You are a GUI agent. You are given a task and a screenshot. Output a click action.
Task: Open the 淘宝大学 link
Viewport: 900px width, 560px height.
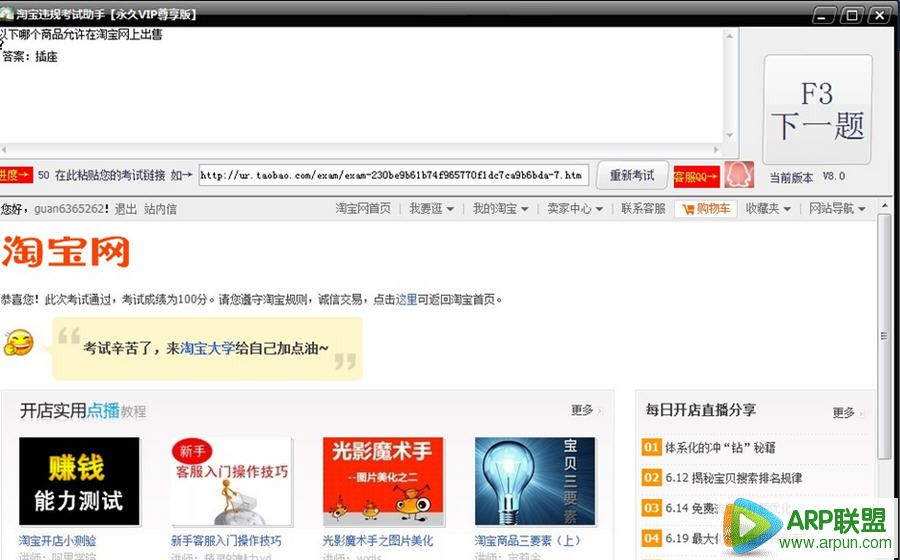[208, 349]
